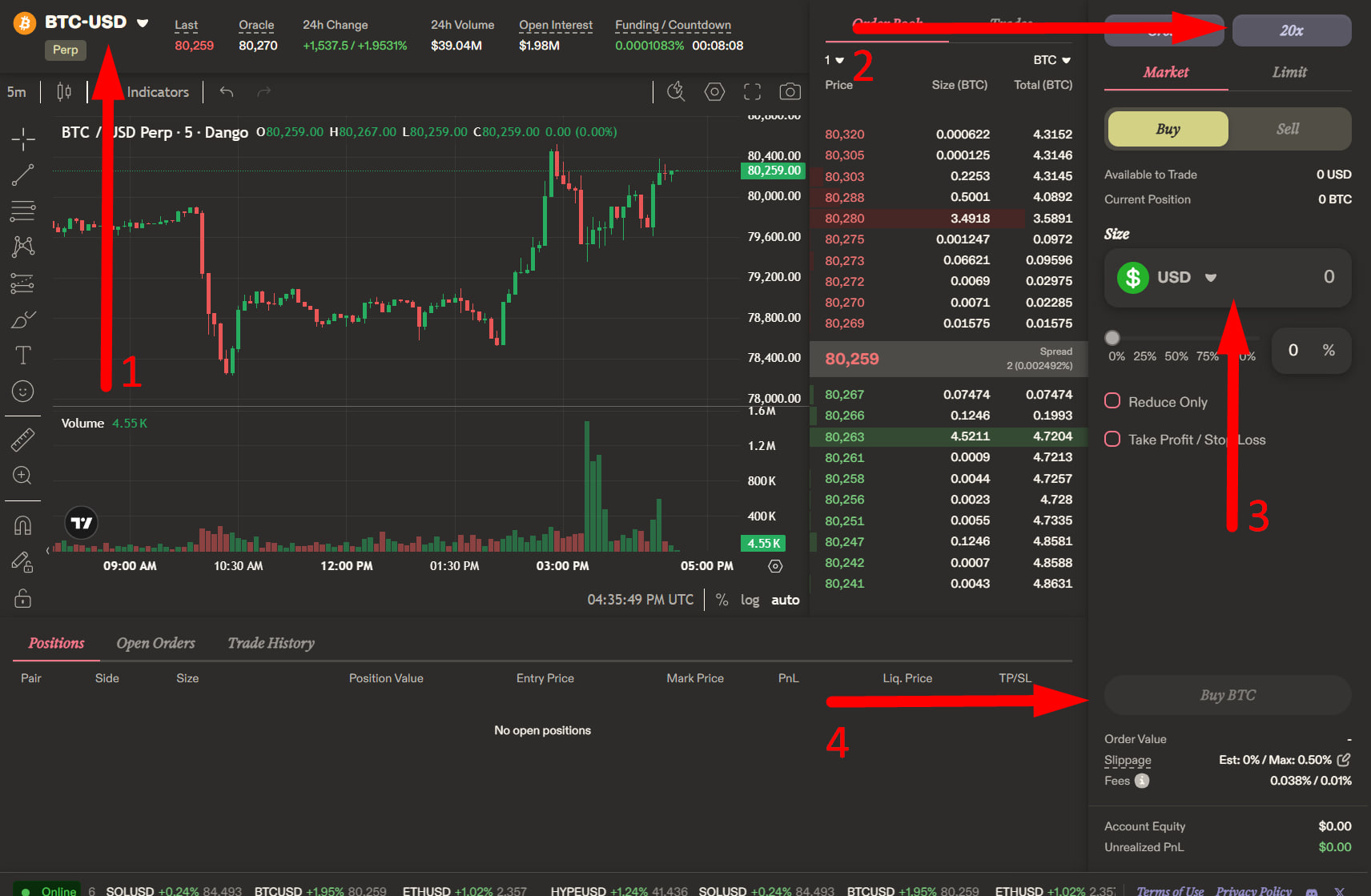Open the emoji icons tool

23,392
